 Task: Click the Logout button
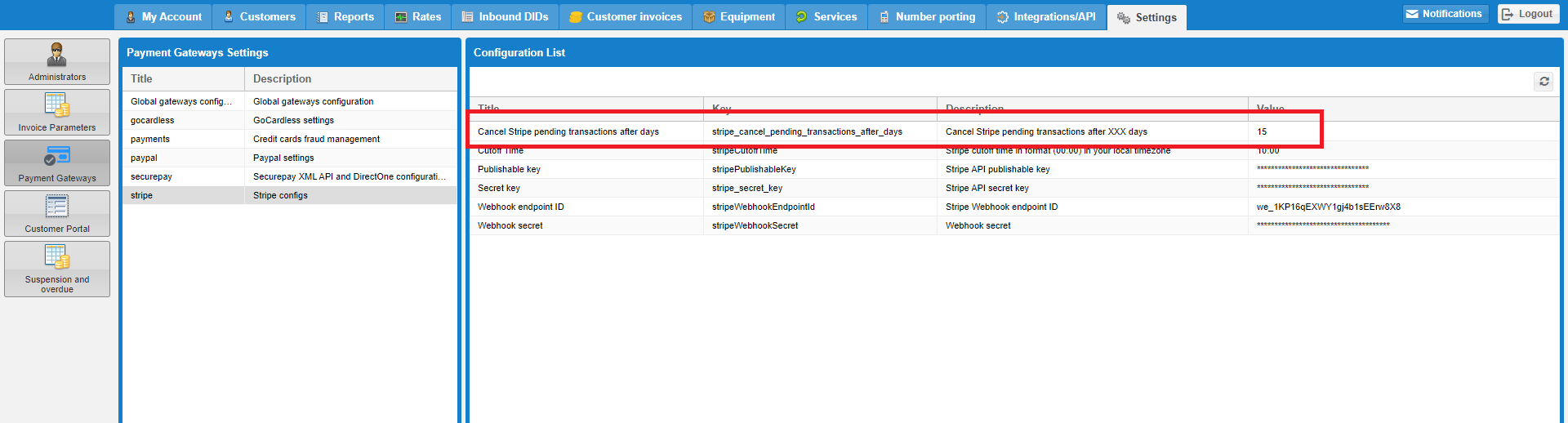tap(1528, 14)
